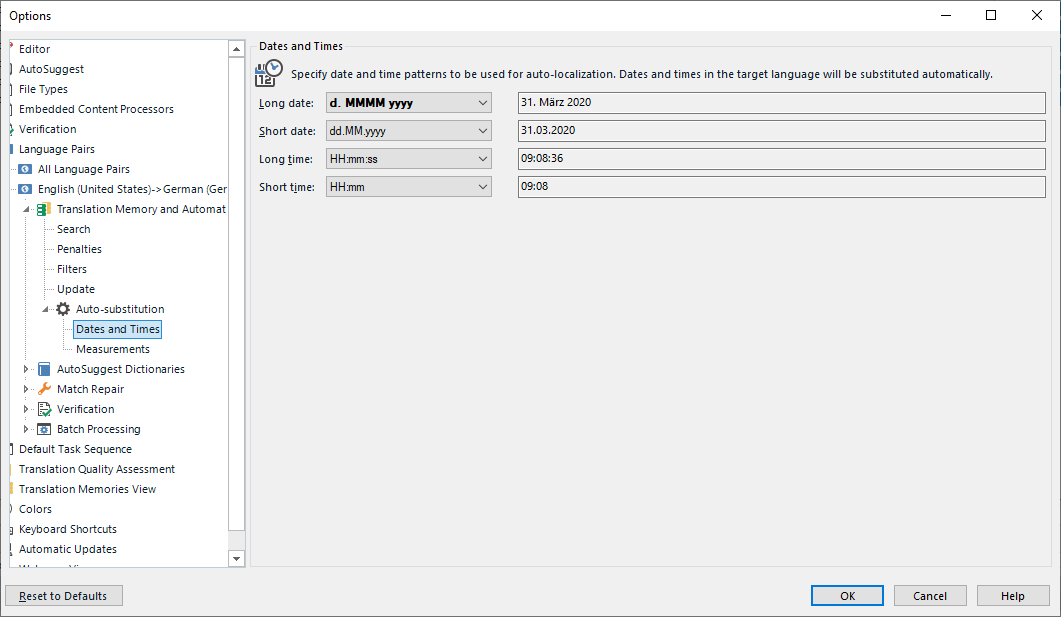Click the tree scrollbar down arrow
This screenshot has height=617, width=1061.
(x=236, y=558)
